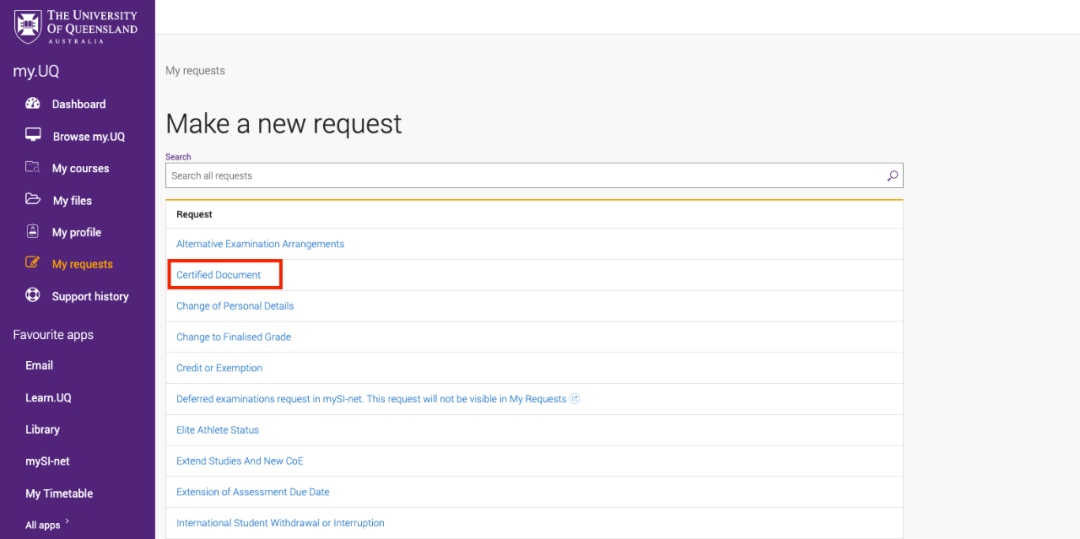Click the Extension of Assessment Due Date link
1080x539 pixels.
point(253,492)
